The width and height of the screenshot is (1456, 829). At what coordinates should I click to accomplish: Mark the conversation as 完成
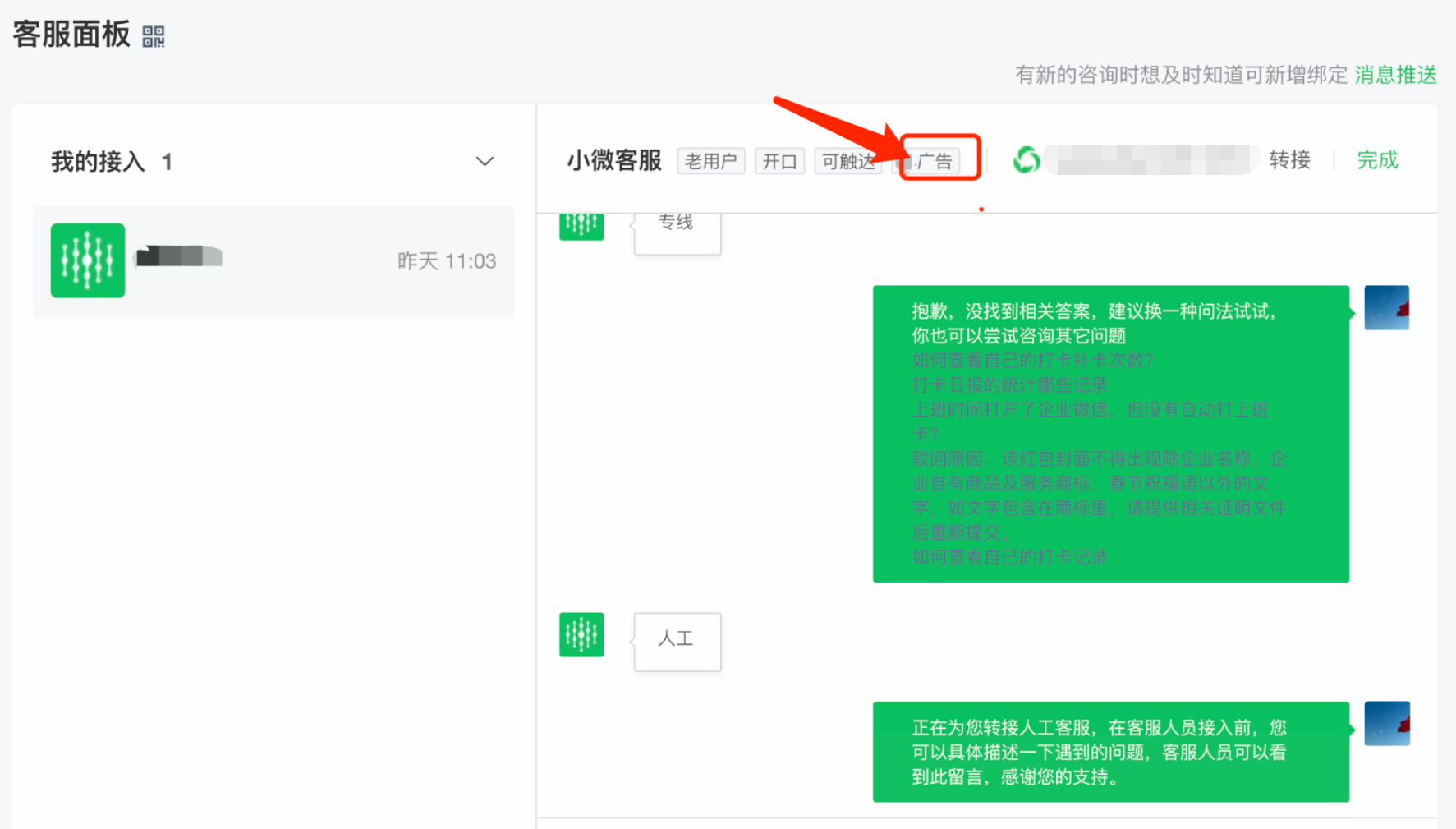click(x=1377, y=160)
